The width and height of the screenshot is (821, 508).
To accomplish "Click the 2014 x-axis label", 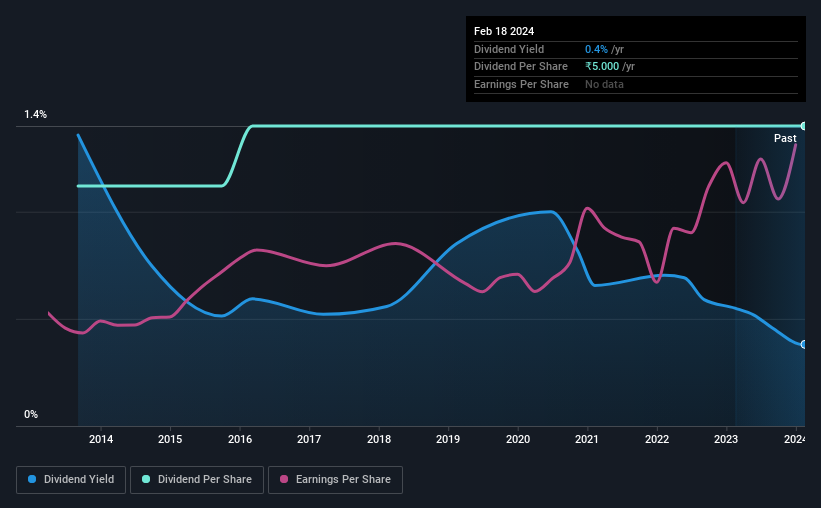I will point(101,439).
